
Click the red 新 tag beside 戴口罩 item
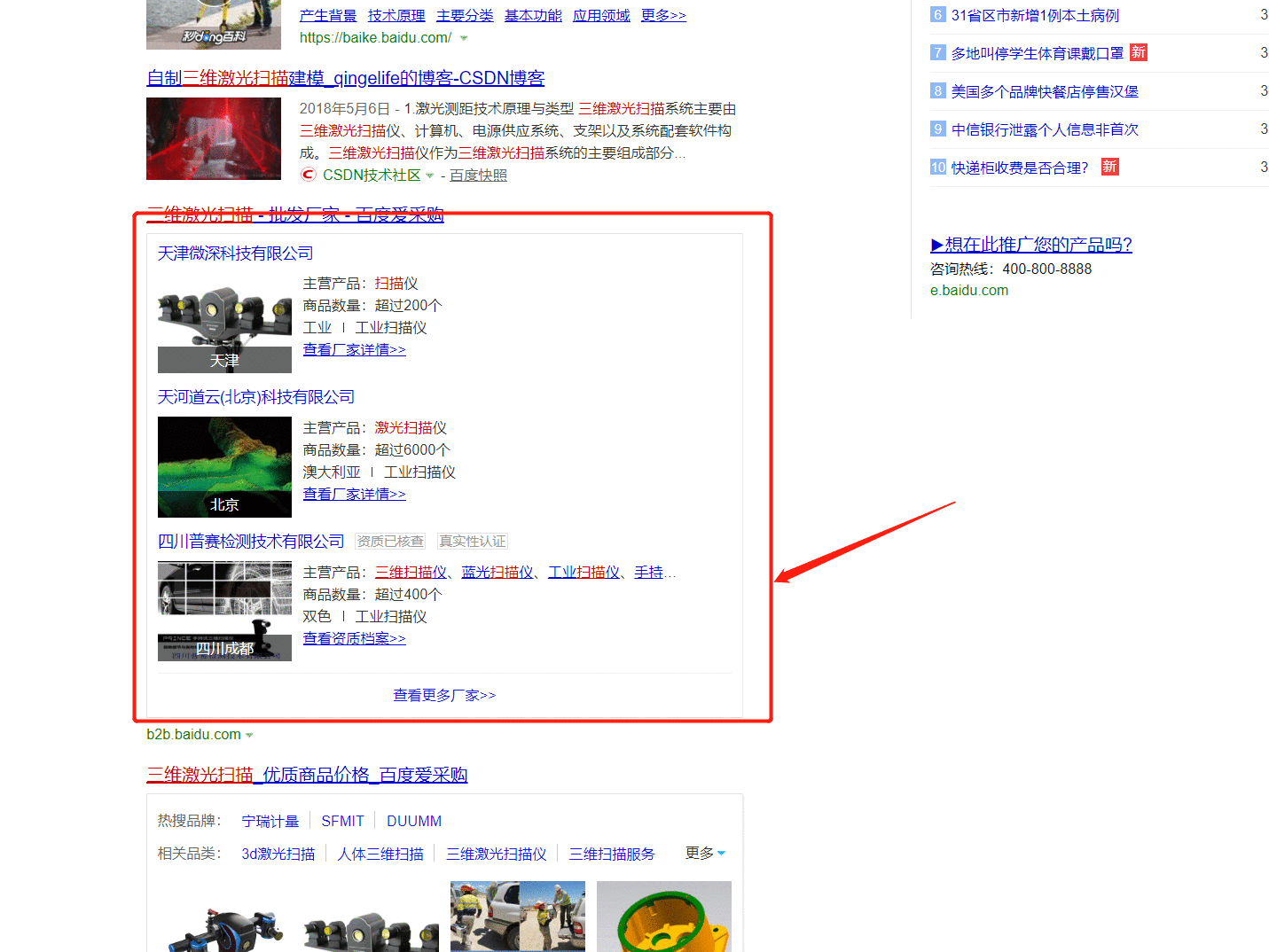pyautogui.click(x=1139, y=52)
